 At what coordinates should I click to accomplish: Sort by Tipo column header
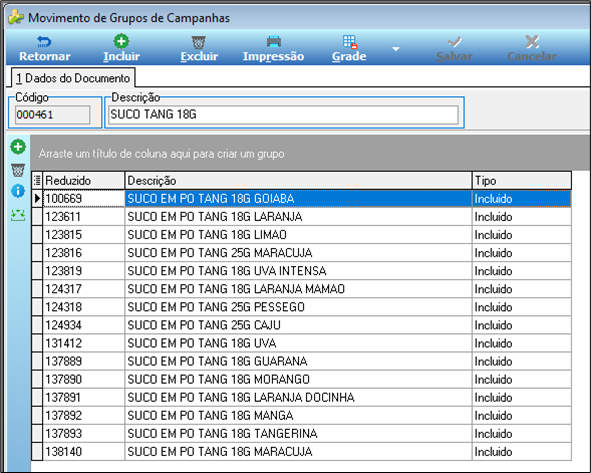coord(522,181)
